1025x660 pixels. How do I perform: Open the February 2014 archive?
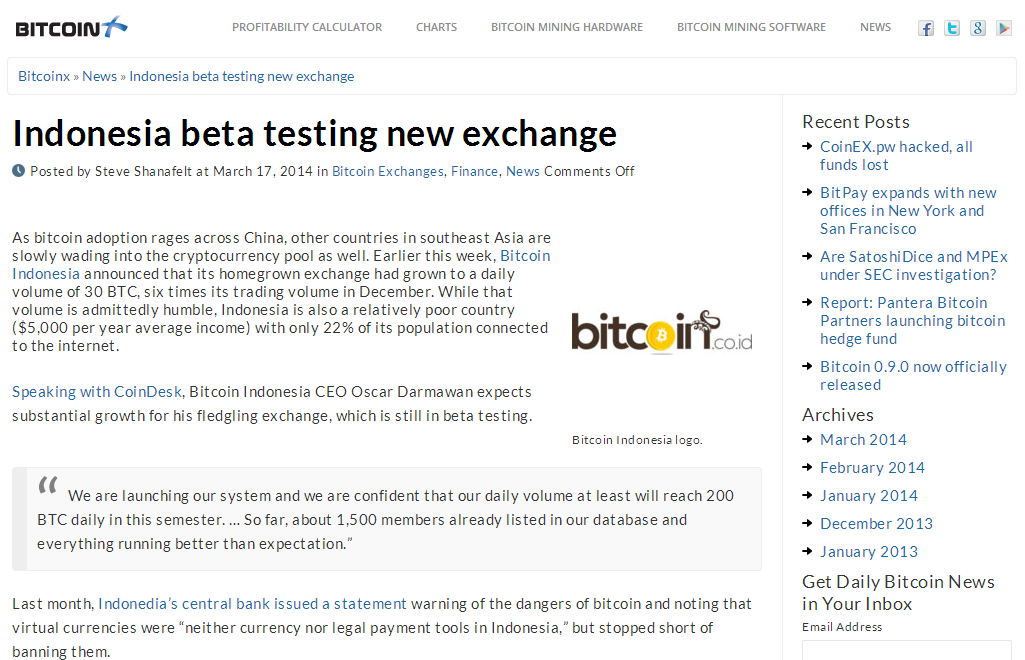click(x=872, y=468)
